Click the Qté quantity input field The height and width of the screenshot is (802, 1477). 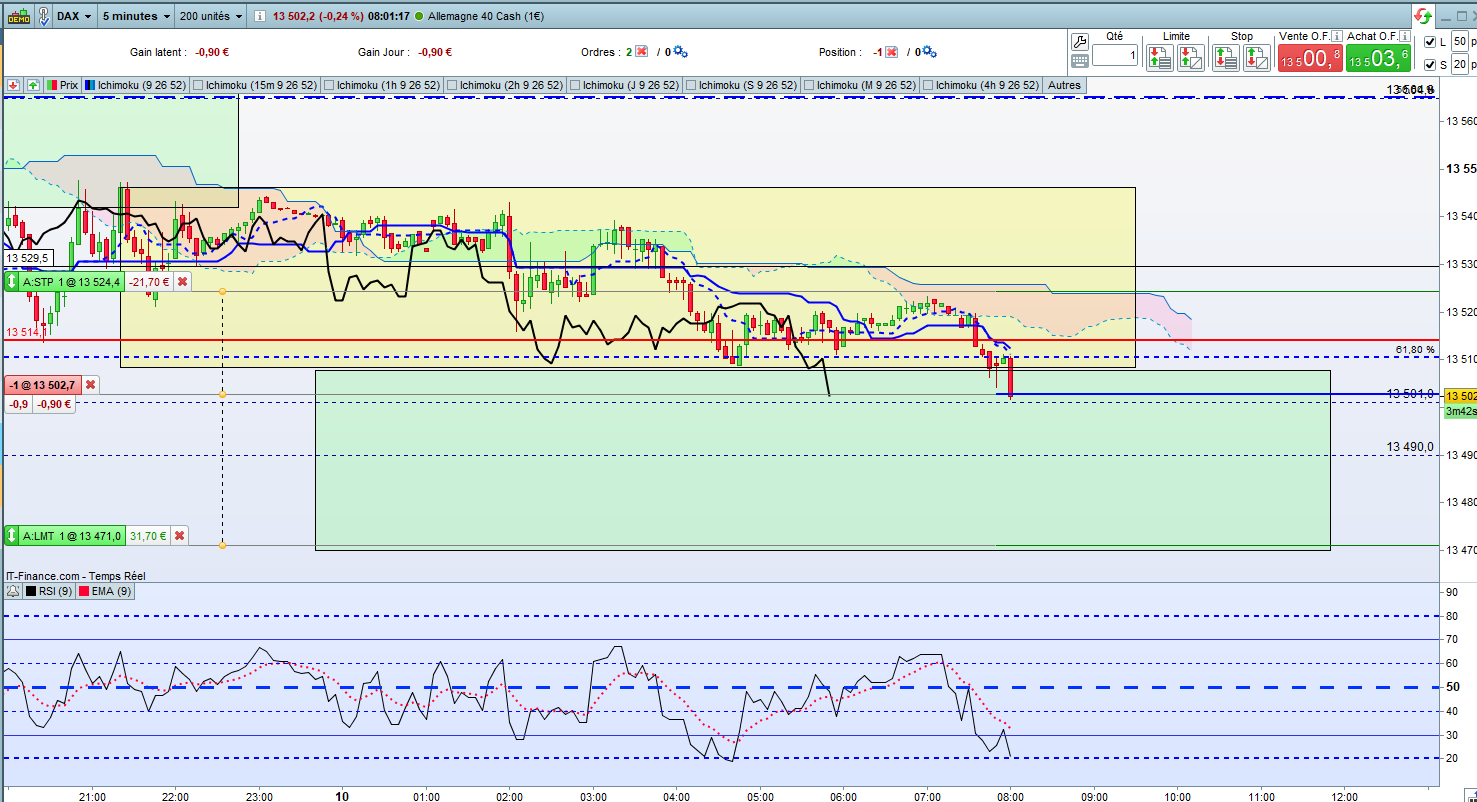point(1115,56)
